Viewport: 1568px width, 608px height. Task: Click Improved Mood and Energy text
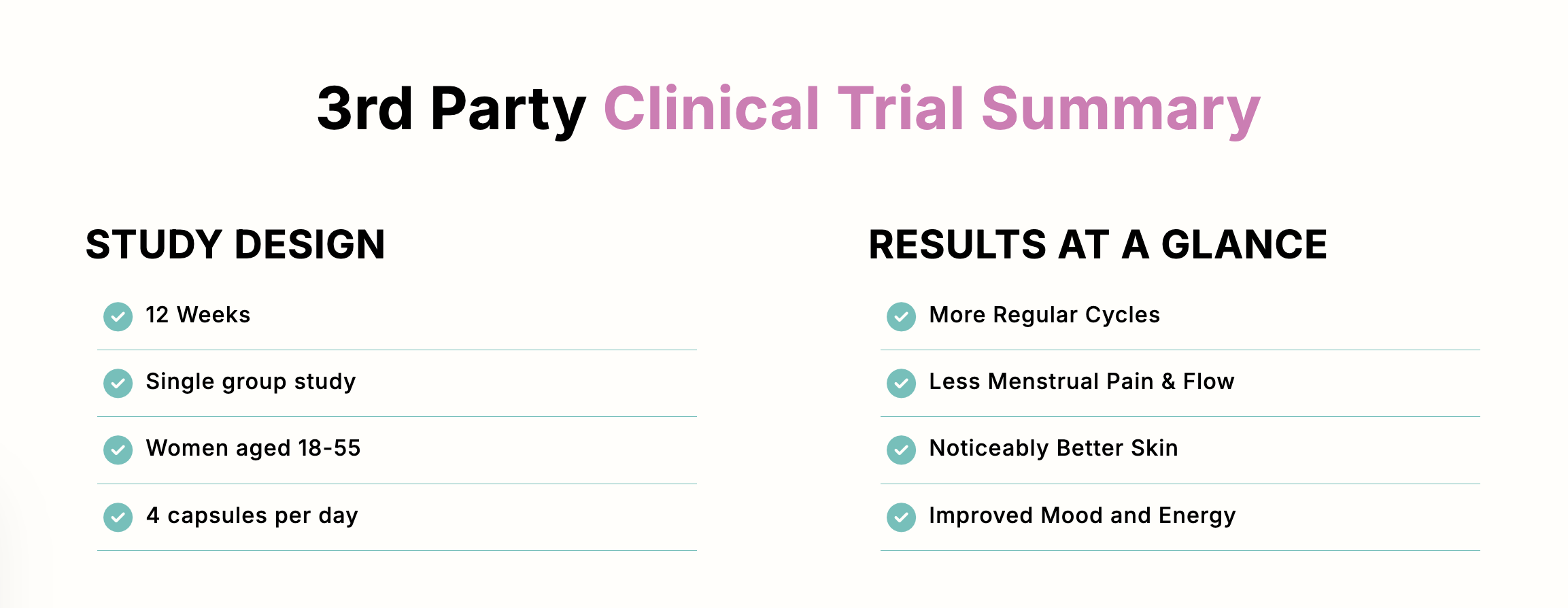coord(1082,516)
